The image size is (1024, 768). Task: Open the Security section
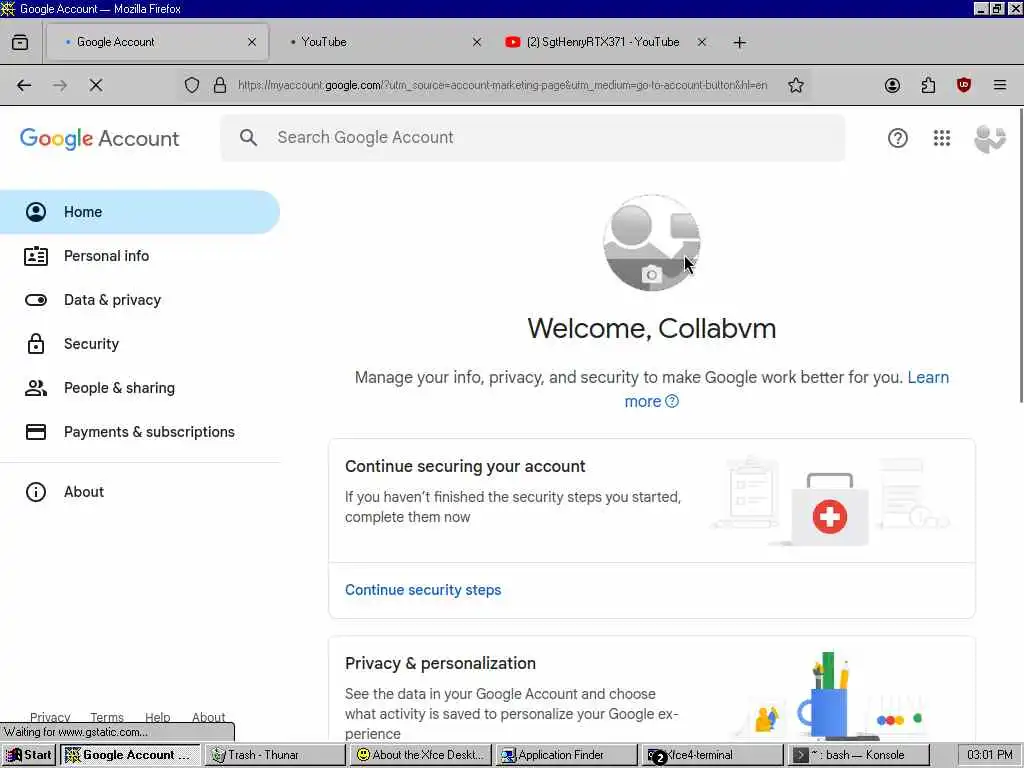(x=140, y=344)
